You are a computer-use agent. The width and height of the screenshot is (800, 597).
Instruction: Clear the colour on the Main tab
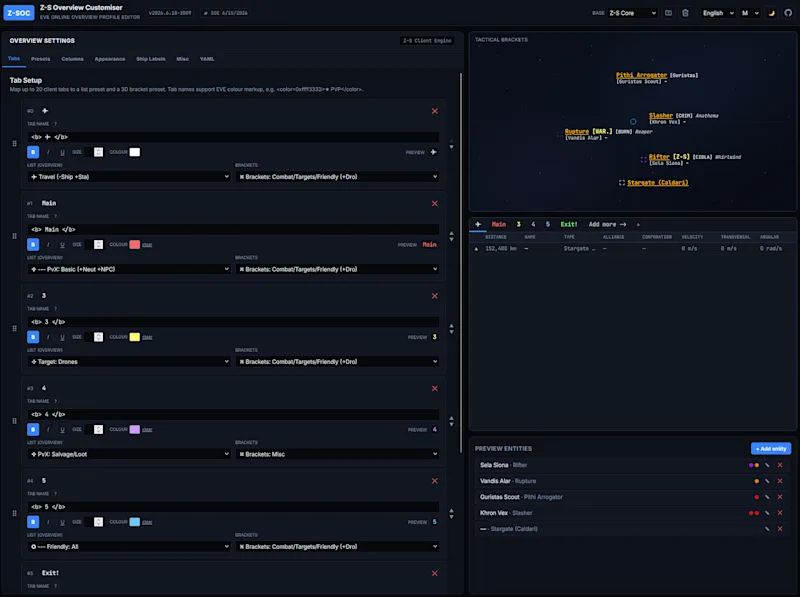click(147, 244)
